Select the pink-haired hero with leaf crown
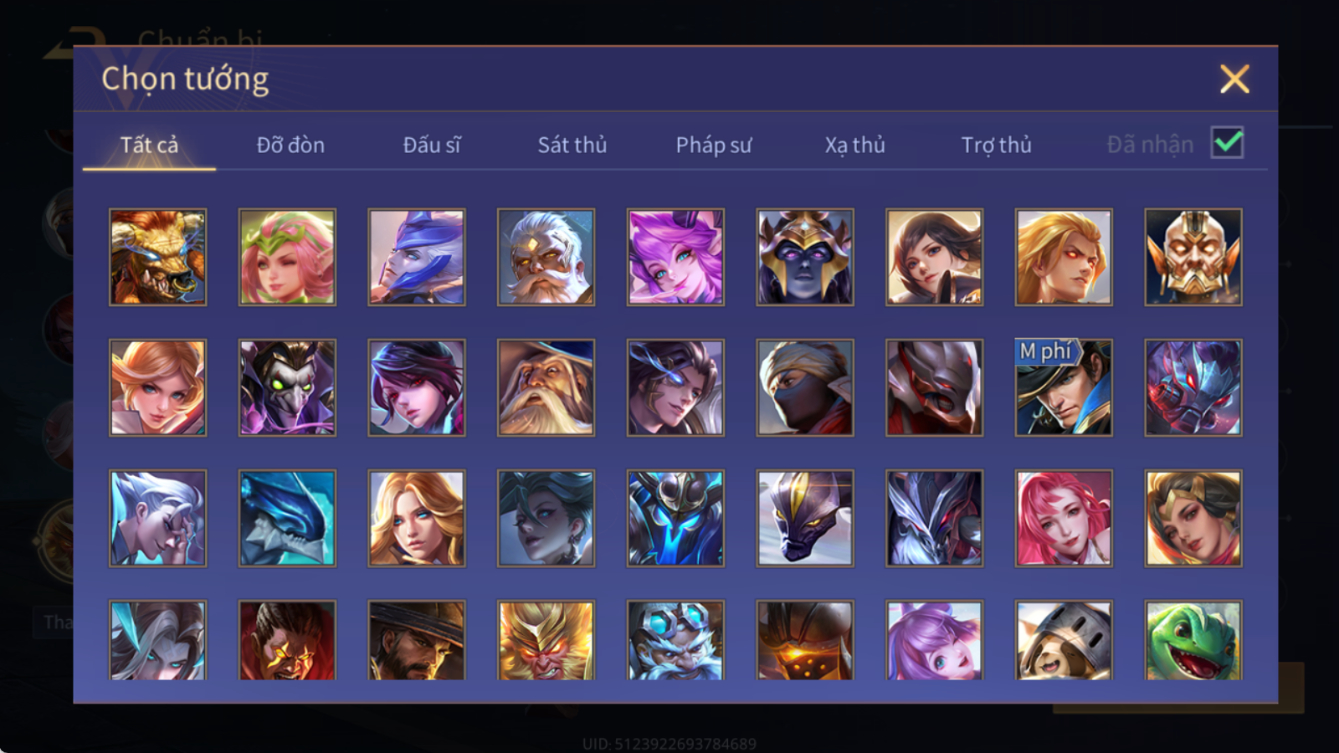The width and height of the screenshot is (1339, 753). (288, 257)
